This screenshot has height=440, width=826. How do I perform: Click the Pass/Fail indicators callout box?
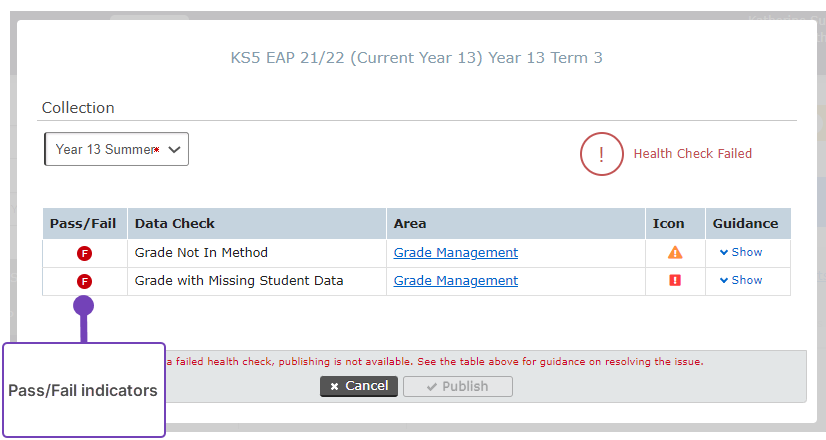[83, 391]
